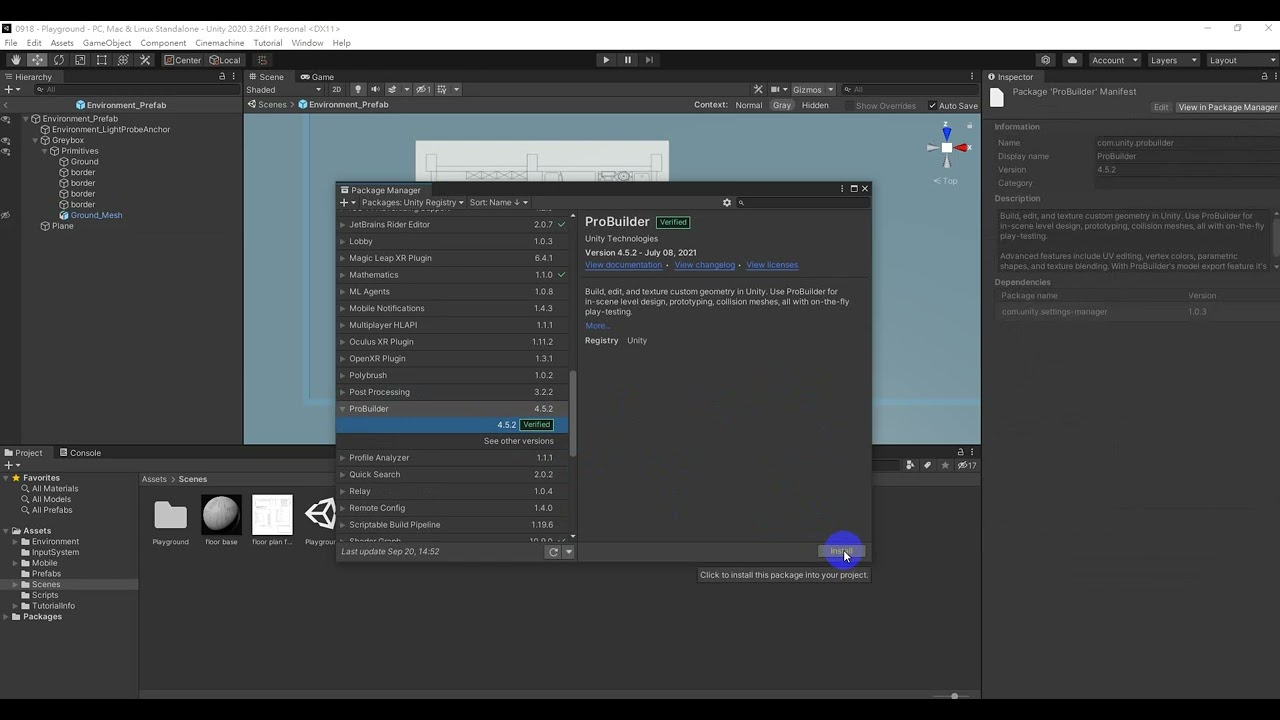The height and width of the screenshot is (720, 1280).
Task: Toggle pivot Center mode button
Action: coord(183,60)
